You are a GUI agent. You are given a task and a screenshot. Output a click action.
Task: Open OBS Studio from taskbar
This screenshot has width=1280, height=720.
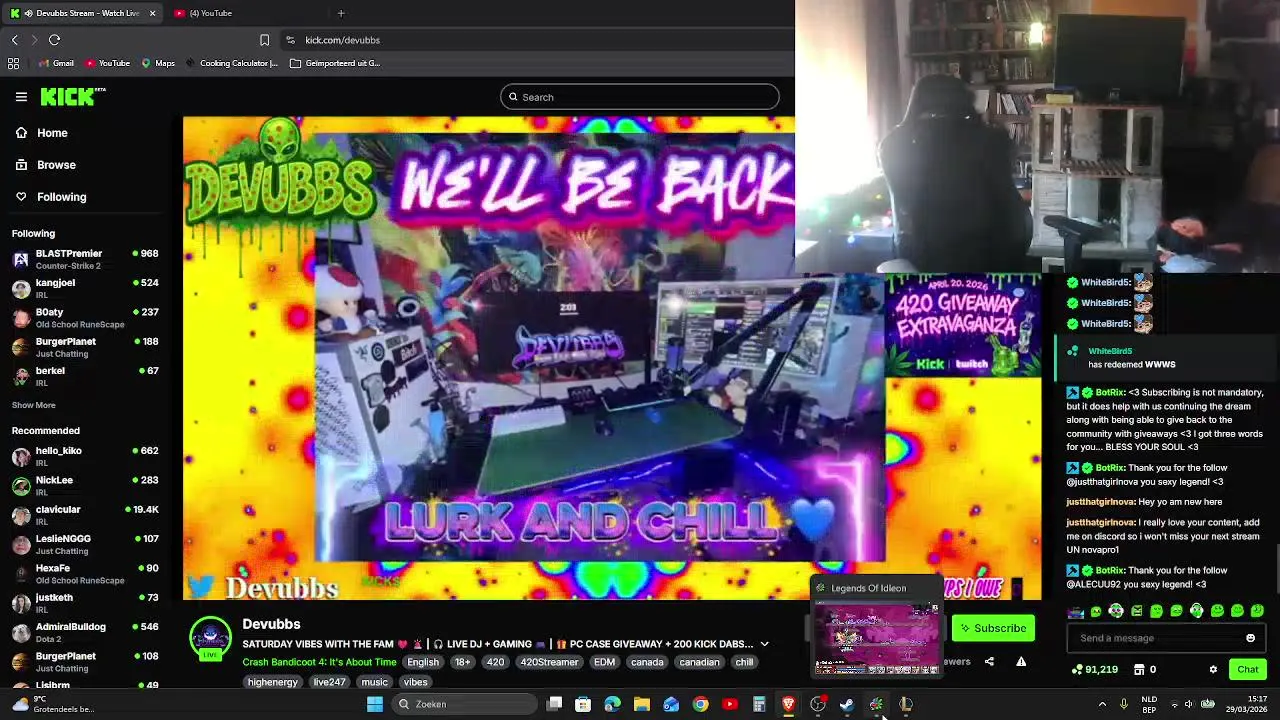[818, 704]
